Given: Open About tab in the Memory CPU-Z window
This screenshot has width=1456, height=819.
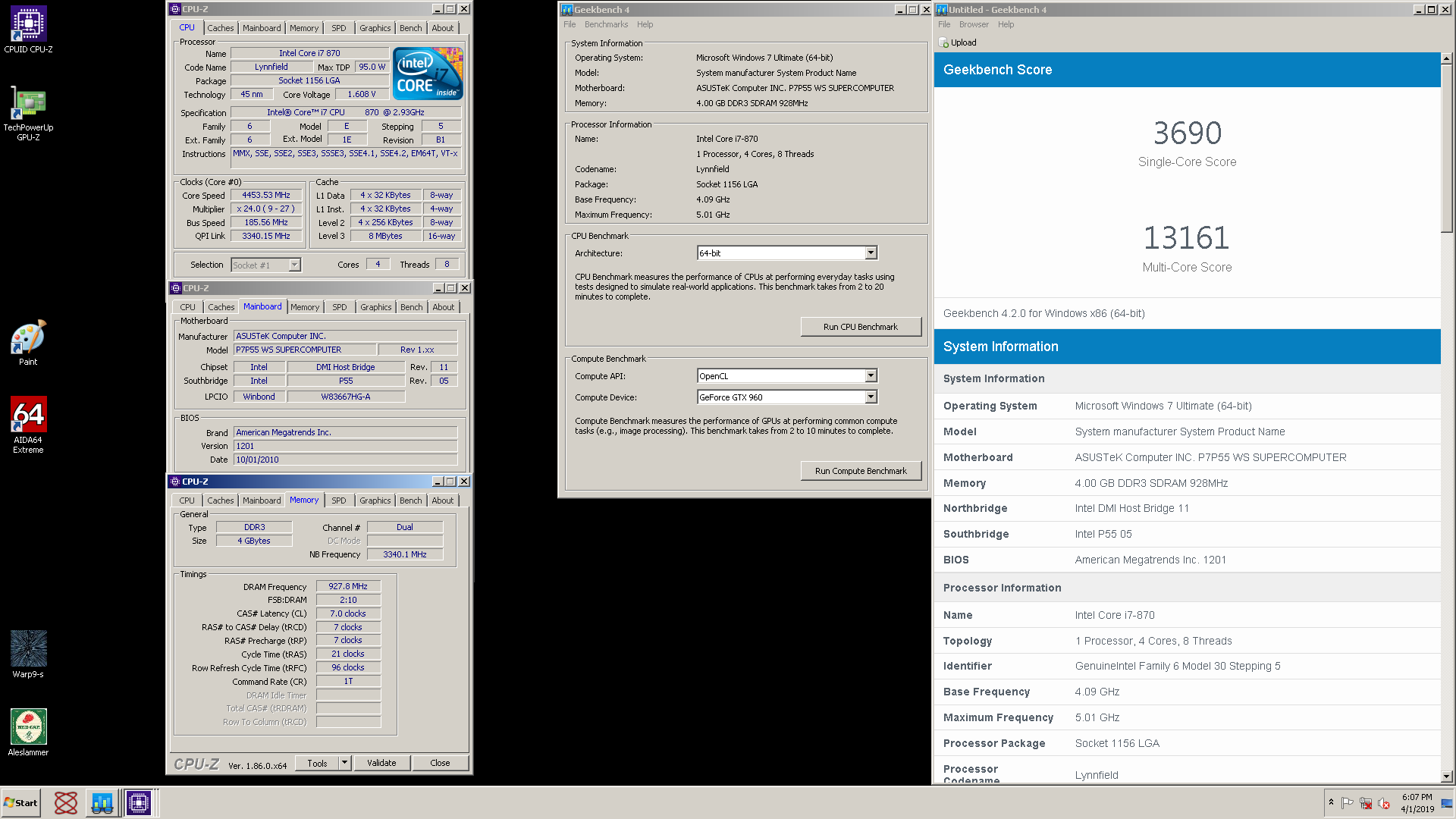Looking at the screenshot, I should click(443, 500).
